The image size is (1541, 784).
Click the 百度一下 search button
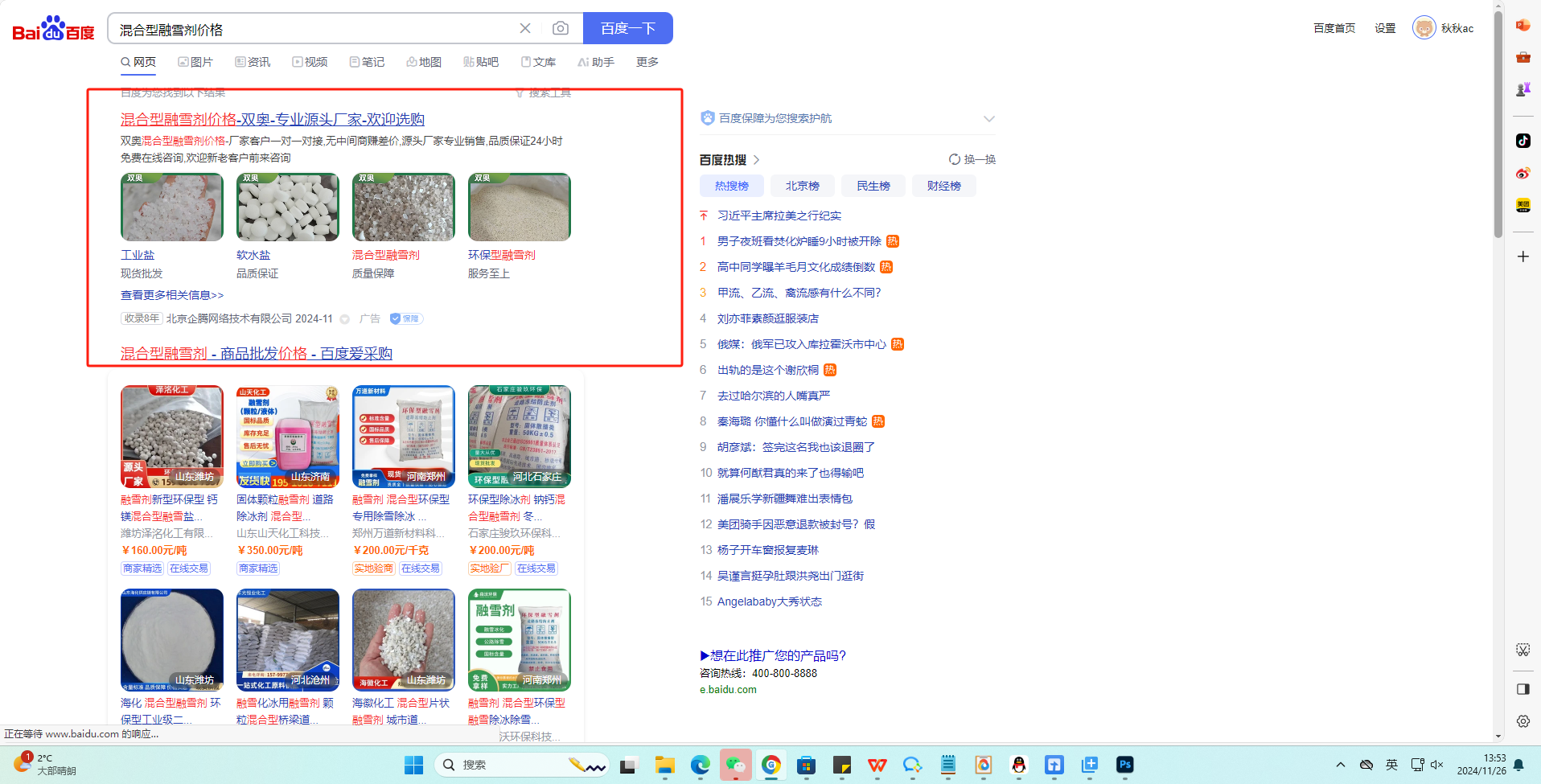pyautogui.click(x=628, y=29)
